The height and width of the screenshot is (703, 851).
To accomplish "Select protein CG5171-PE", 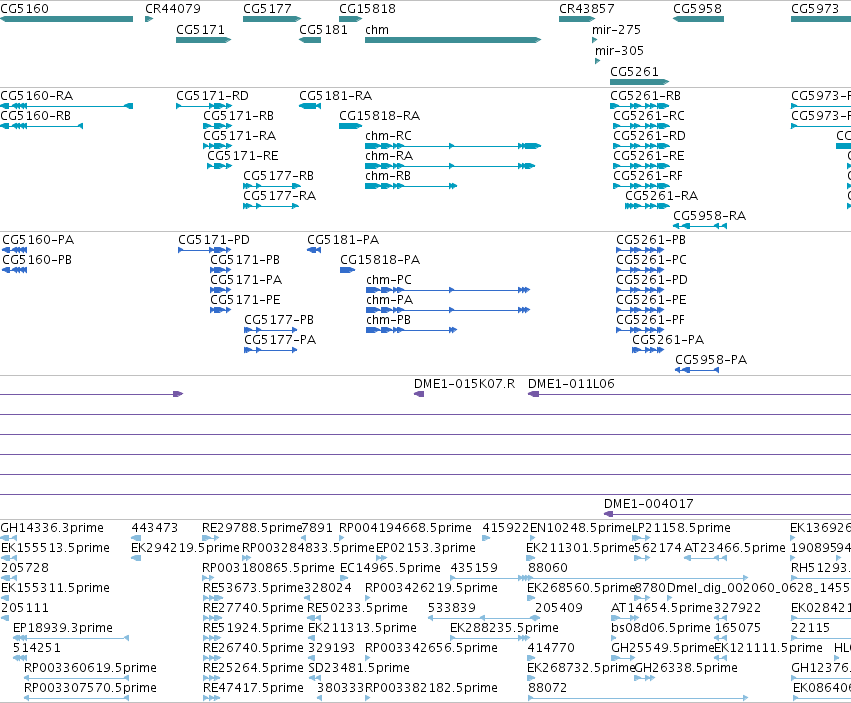I will point(245,300).
